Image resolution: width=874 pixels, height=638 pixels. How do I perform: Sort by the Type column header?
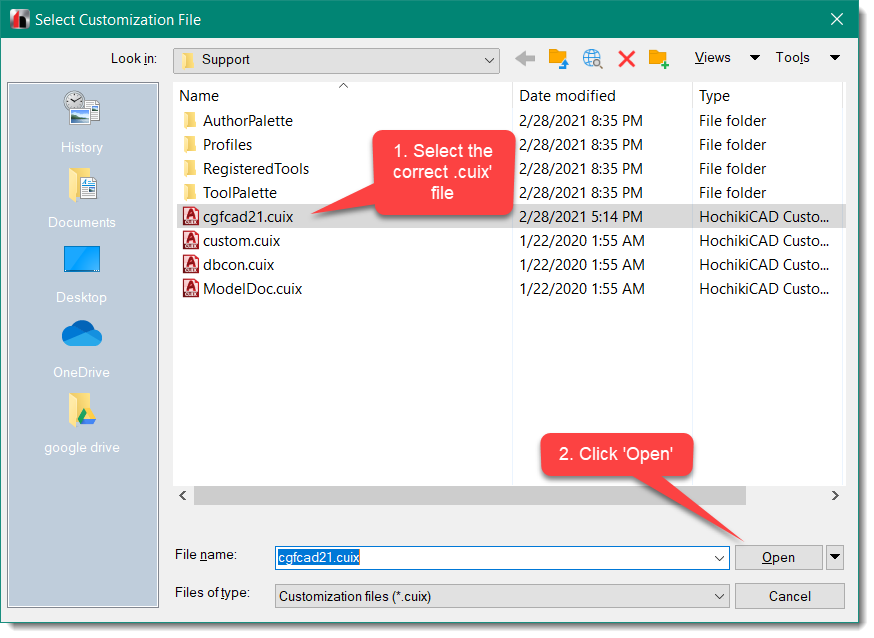click(x=767, y=96)
